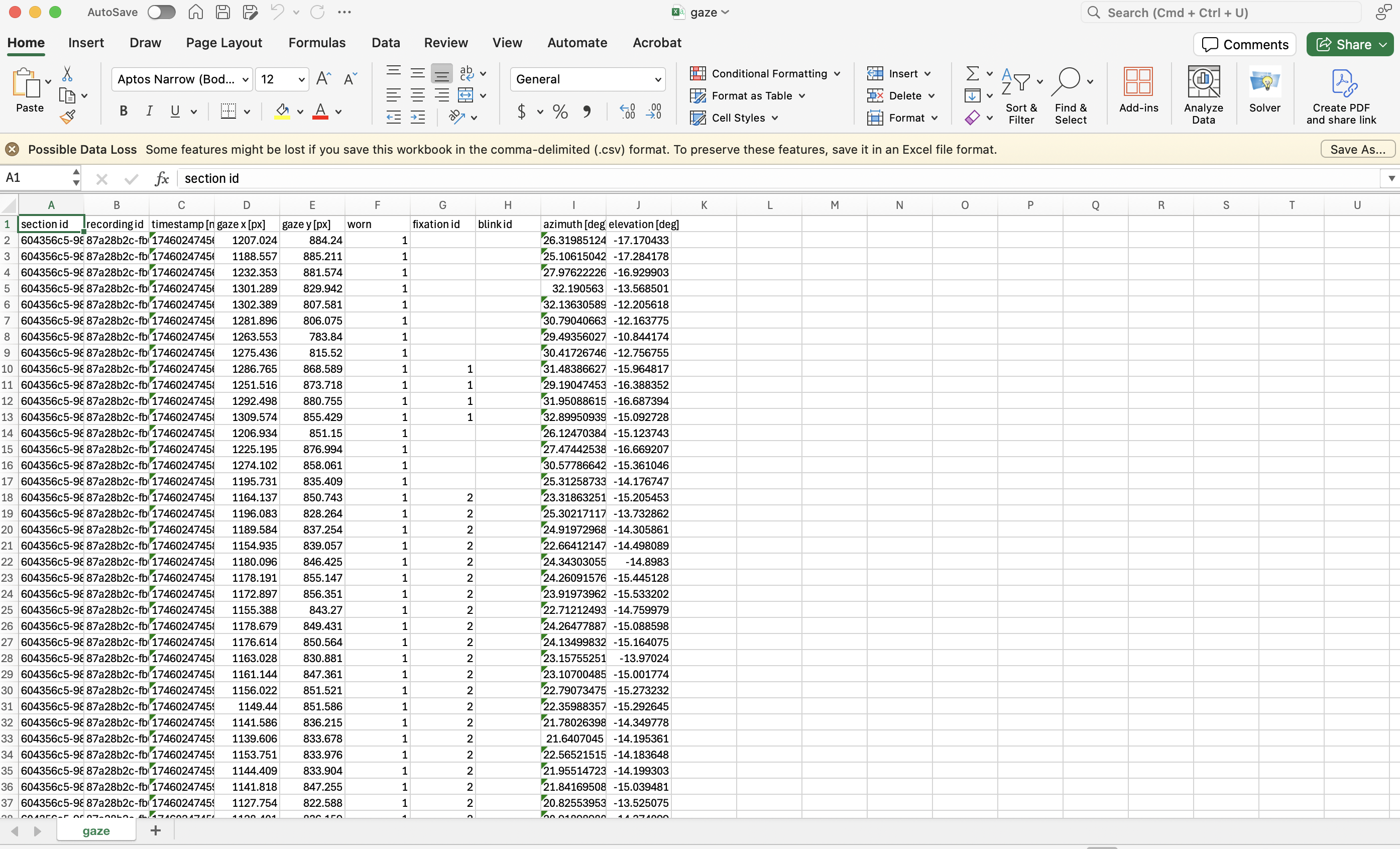Click the Increase Indent icon
Image resolution: width=1400 pixels, height=849 pixels.
click(x=418, y=117)
